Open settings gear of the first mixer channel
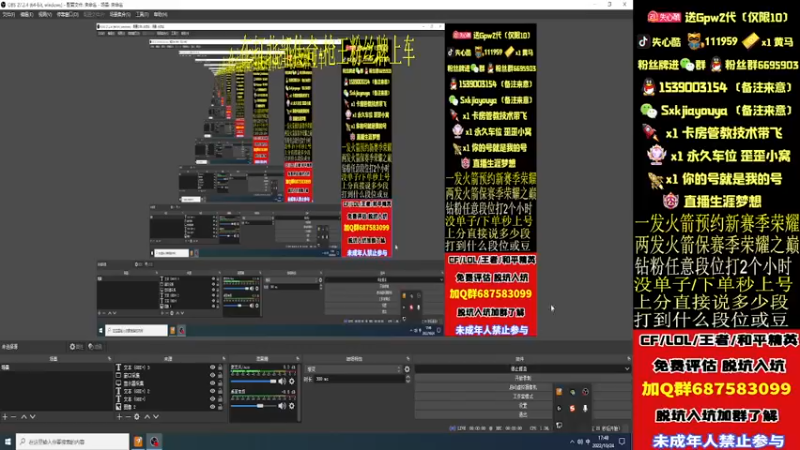Screen dimensions: 800x450 pyautogui.click(x=292, y=381)
